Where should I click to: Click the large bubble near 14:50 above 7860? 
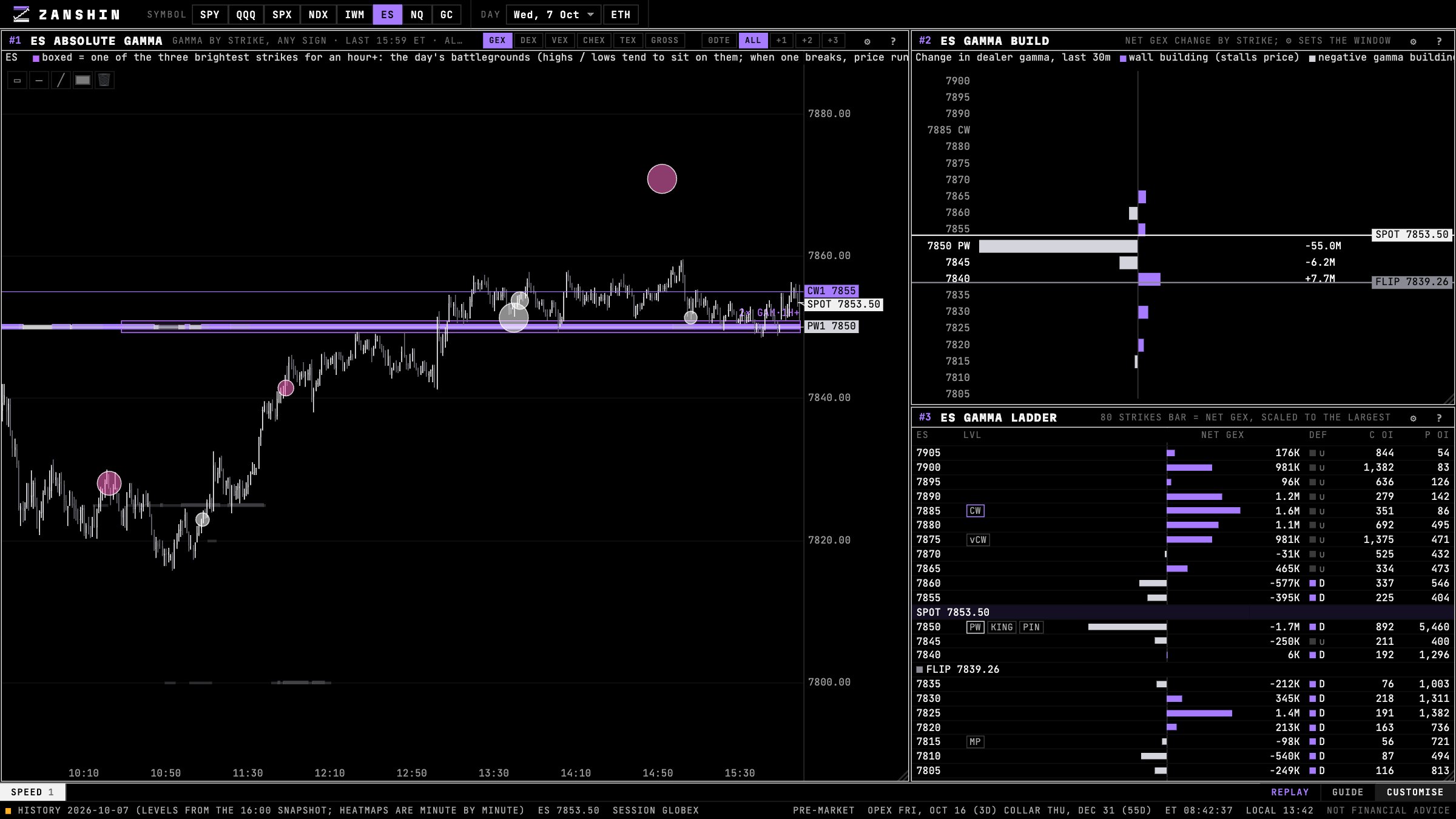pyautogui.click(x=662, y=179)
